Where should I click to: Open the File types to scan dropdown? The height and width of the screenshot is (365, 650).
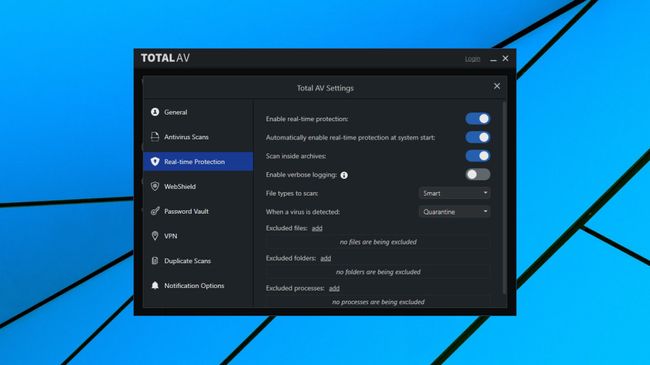point(454,193)
